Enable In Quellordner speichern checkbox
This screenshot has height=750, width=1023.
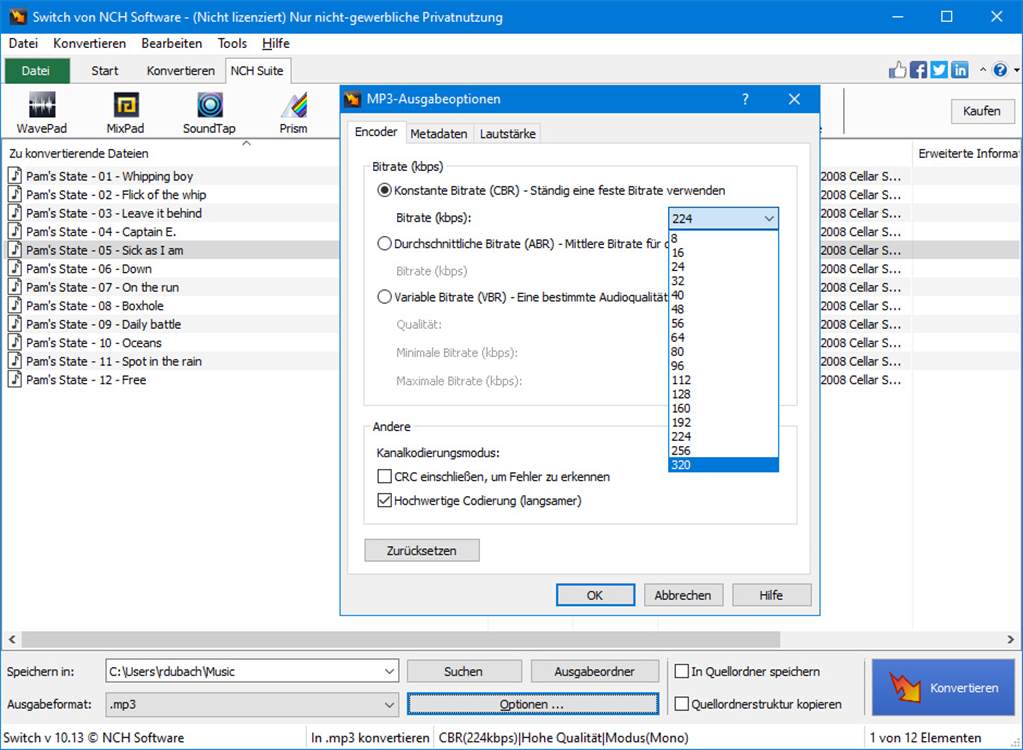click(x=682, y=671)
